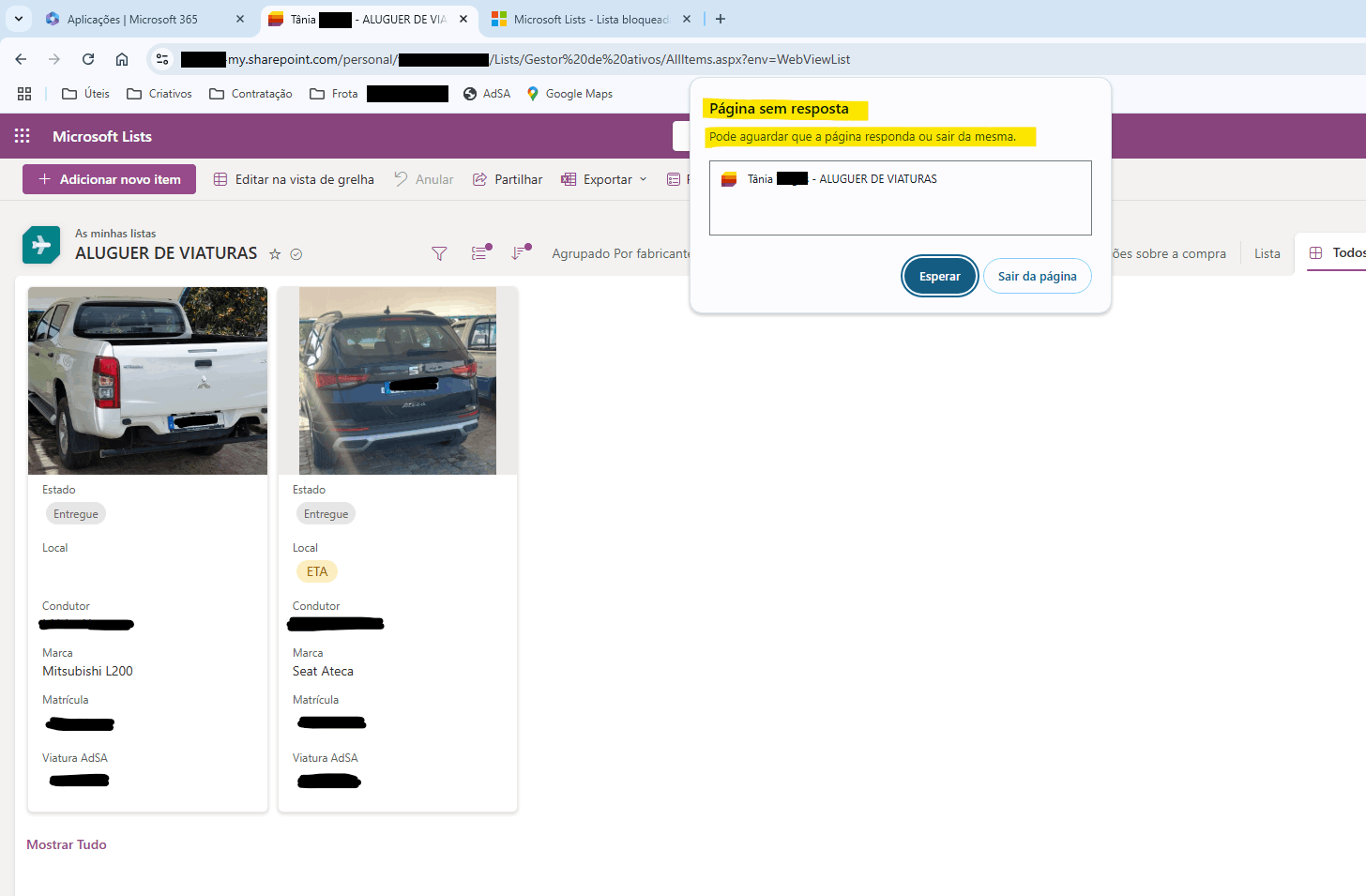
Task: Switch to the Lista view tab
Action: coord(1267,253)
